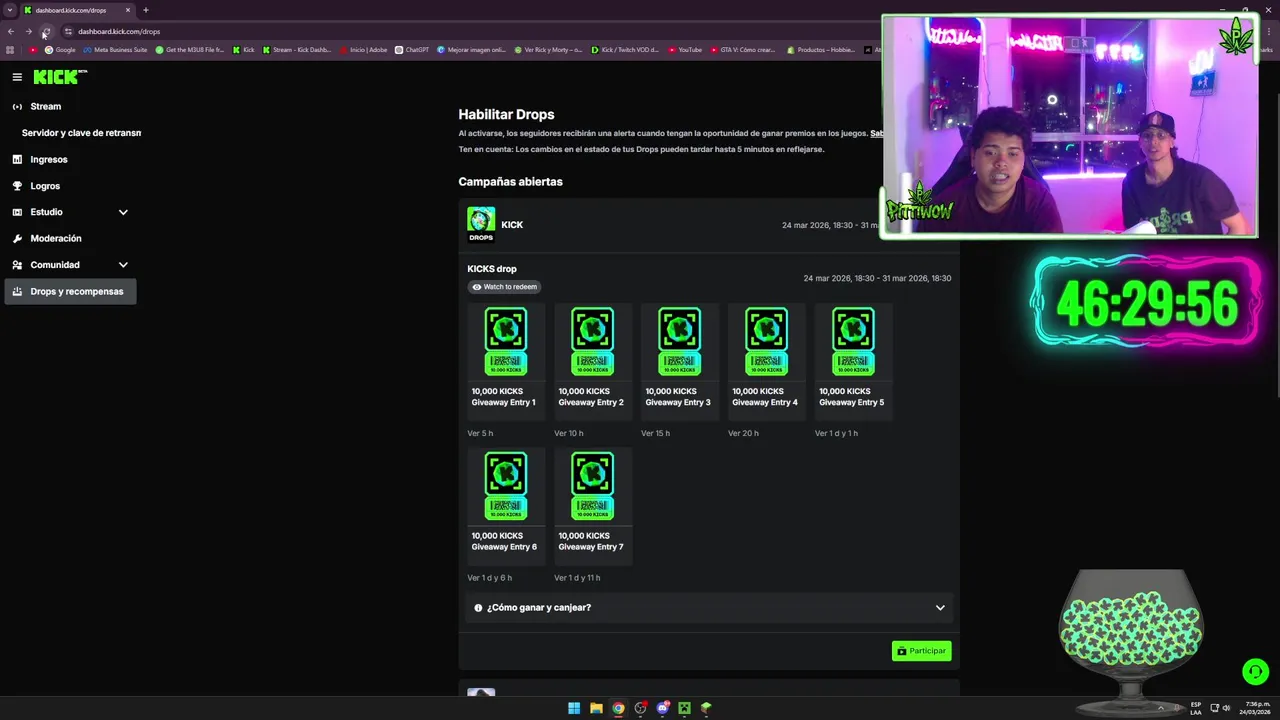The height and width of the screenshot is (720, 1280).
Task: Click the Logros trophy icon
Action: (17, 186)
